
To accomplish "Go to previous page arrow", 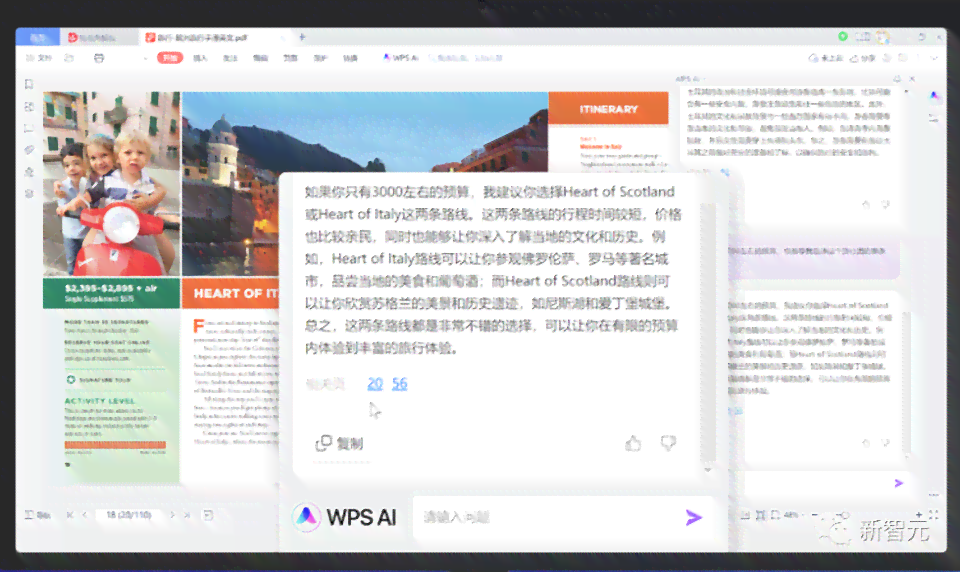I will 84,515.
